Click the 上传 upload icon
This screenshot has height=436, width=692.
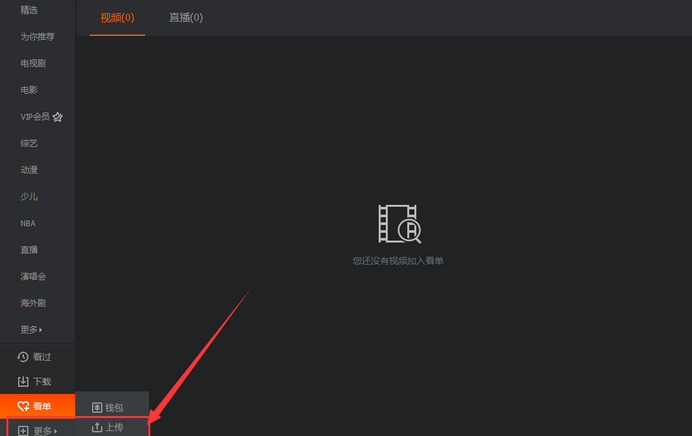pyautogui.click(x=97, y=427)
